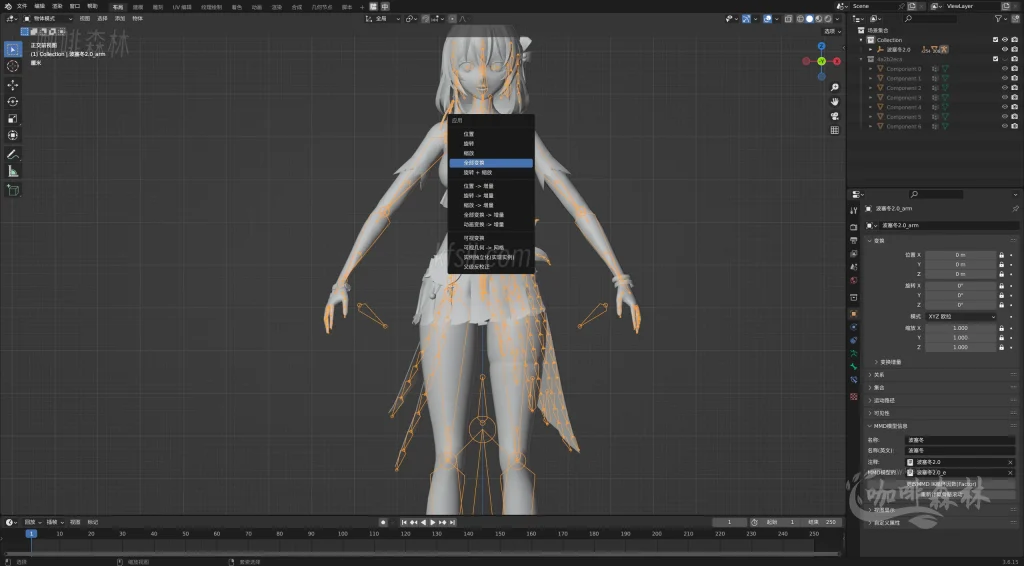Select material preview shading sphere

[x=819, y=19]
